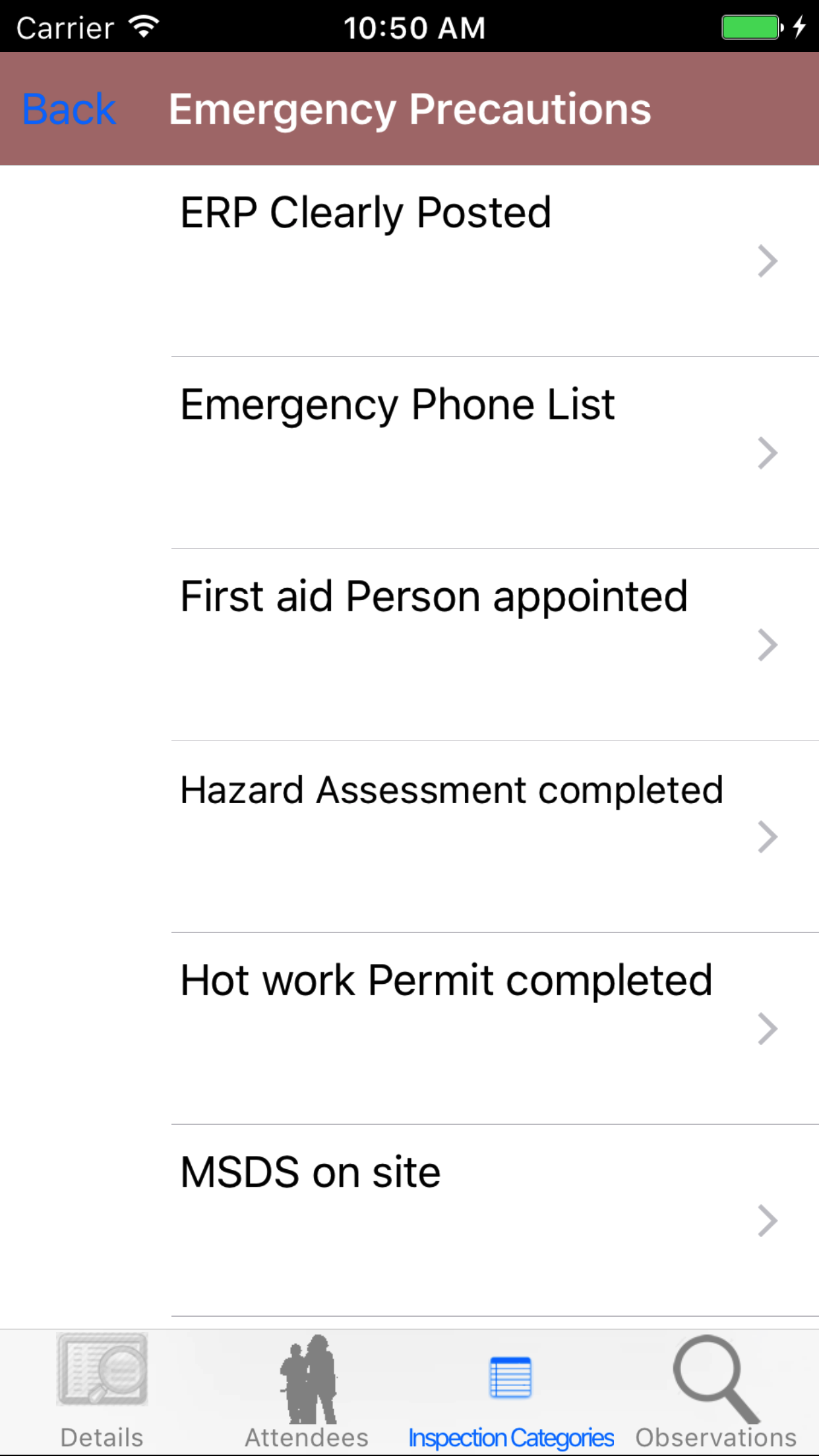Expand First aid Person appointed chevron

(768, 645)
